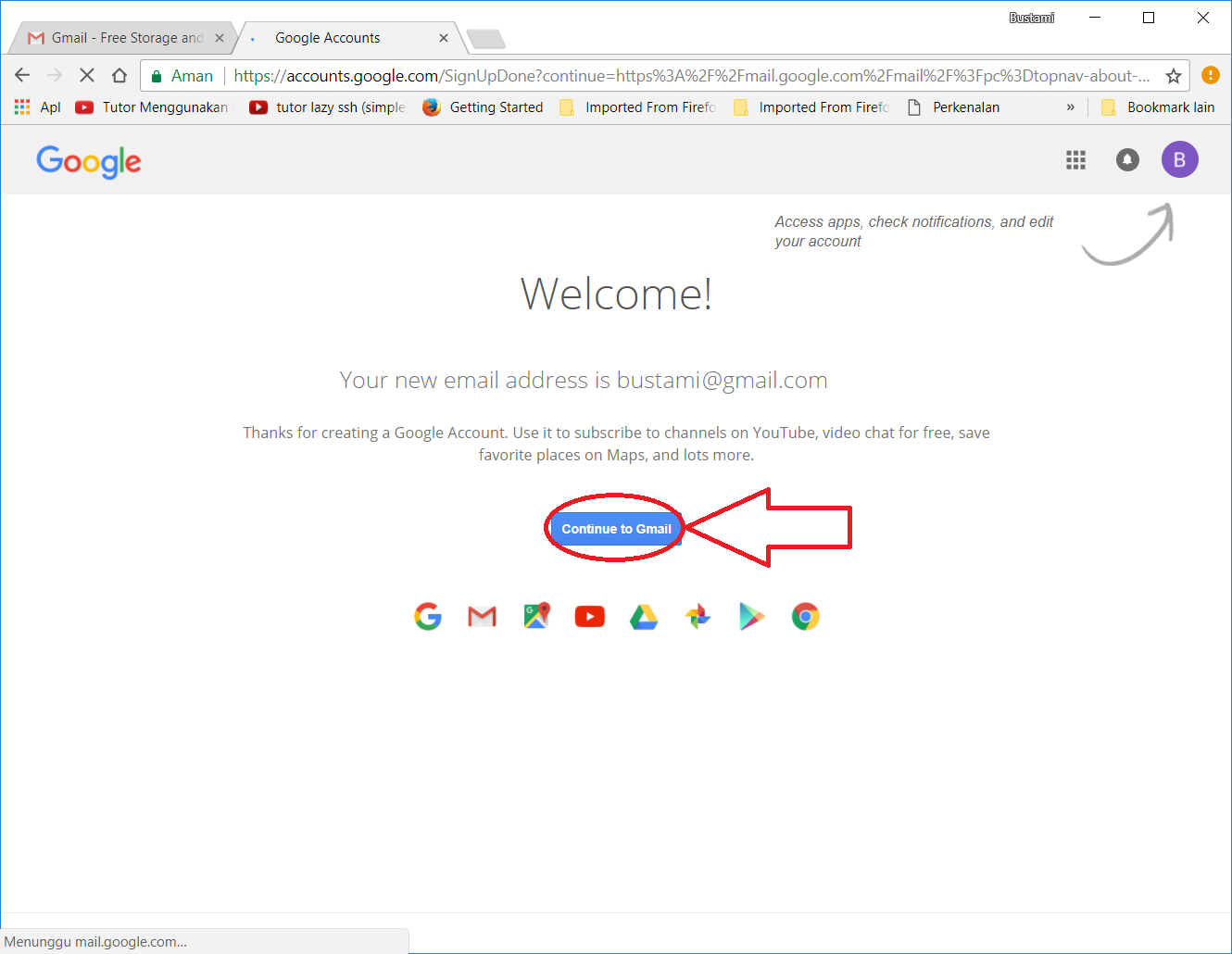Open the purple B account avatar
This screenshot has height=954, width=1232.
[1180, 160]
